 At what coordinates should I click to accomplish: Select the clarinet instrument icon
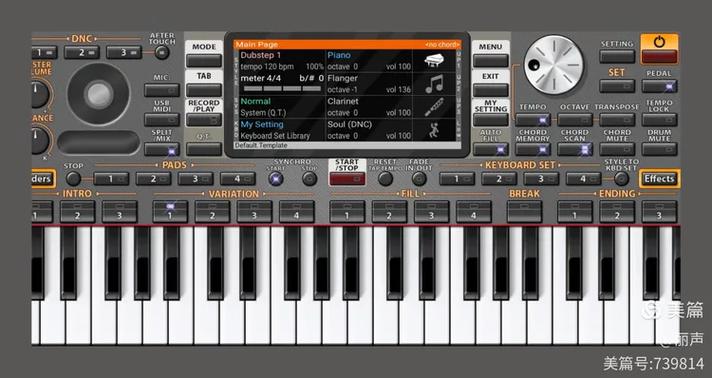[435, 107]
